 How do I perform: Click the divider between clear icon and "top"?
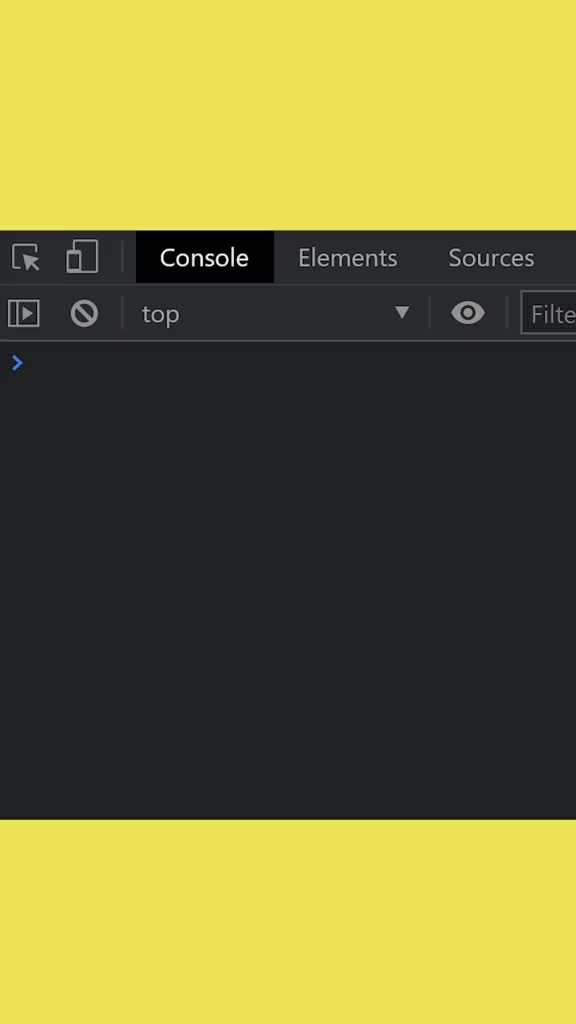click(x=122, y=313)
